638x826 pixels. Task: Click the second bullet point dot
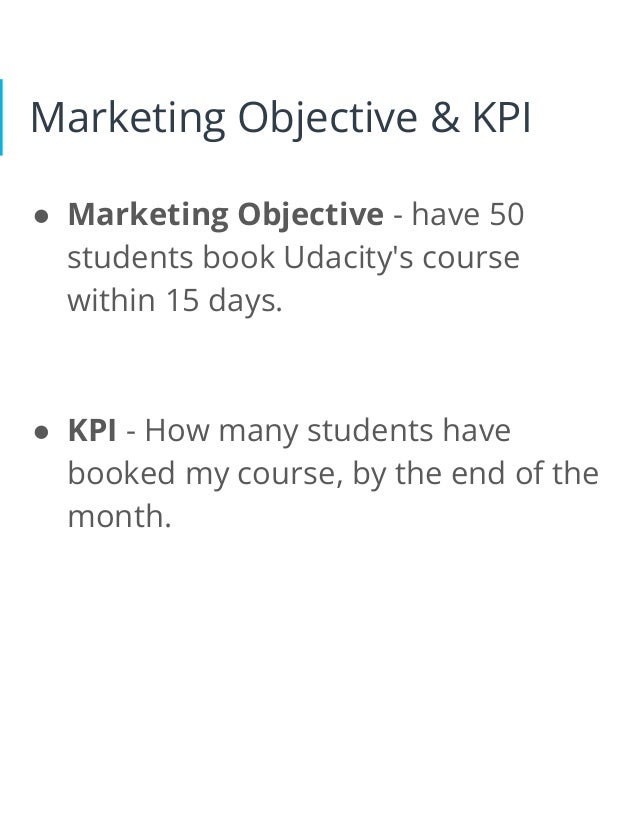pos(41,432)
